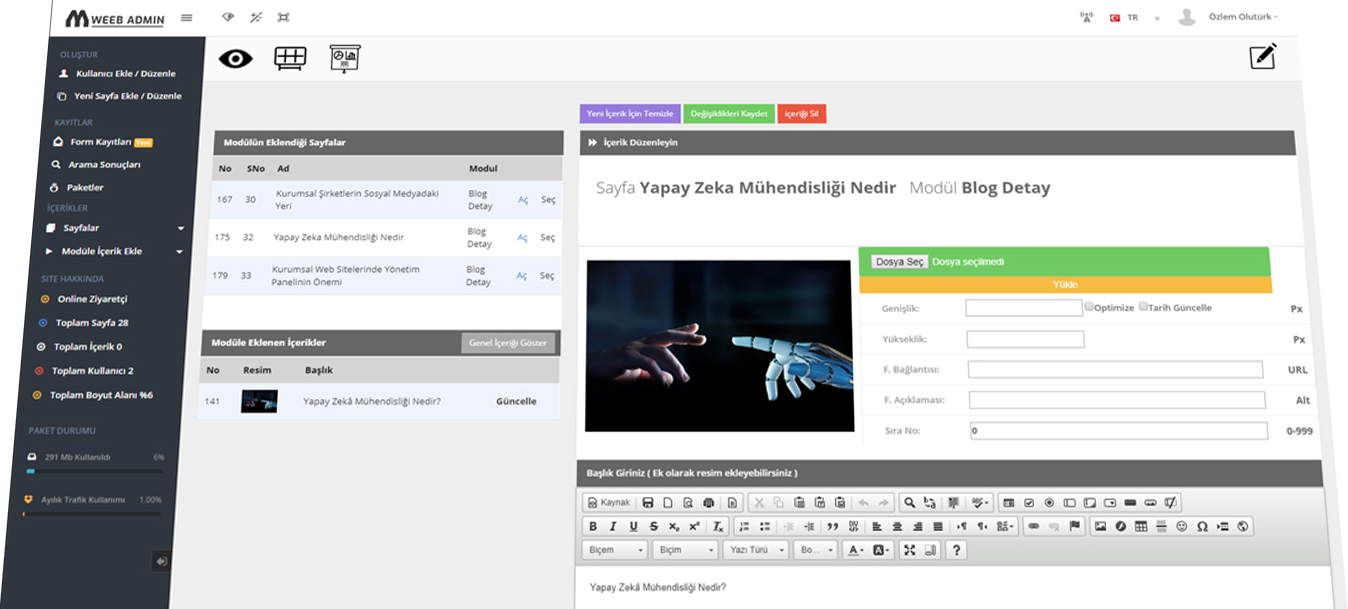Screen dimensions: 1348x609
Task: Click the Kaynak source button in editor
Action: pyautogui.click(x=609, y=502)
